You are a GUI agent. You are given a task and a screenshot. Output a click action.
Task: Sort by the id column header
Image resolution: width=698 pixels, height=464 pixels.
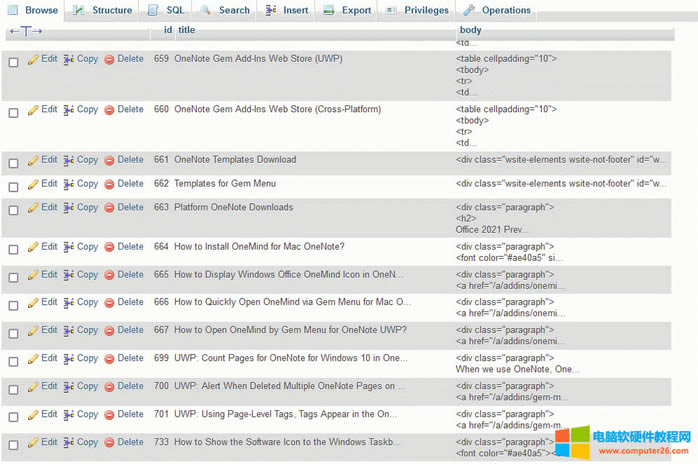click(x=168, y=31)
